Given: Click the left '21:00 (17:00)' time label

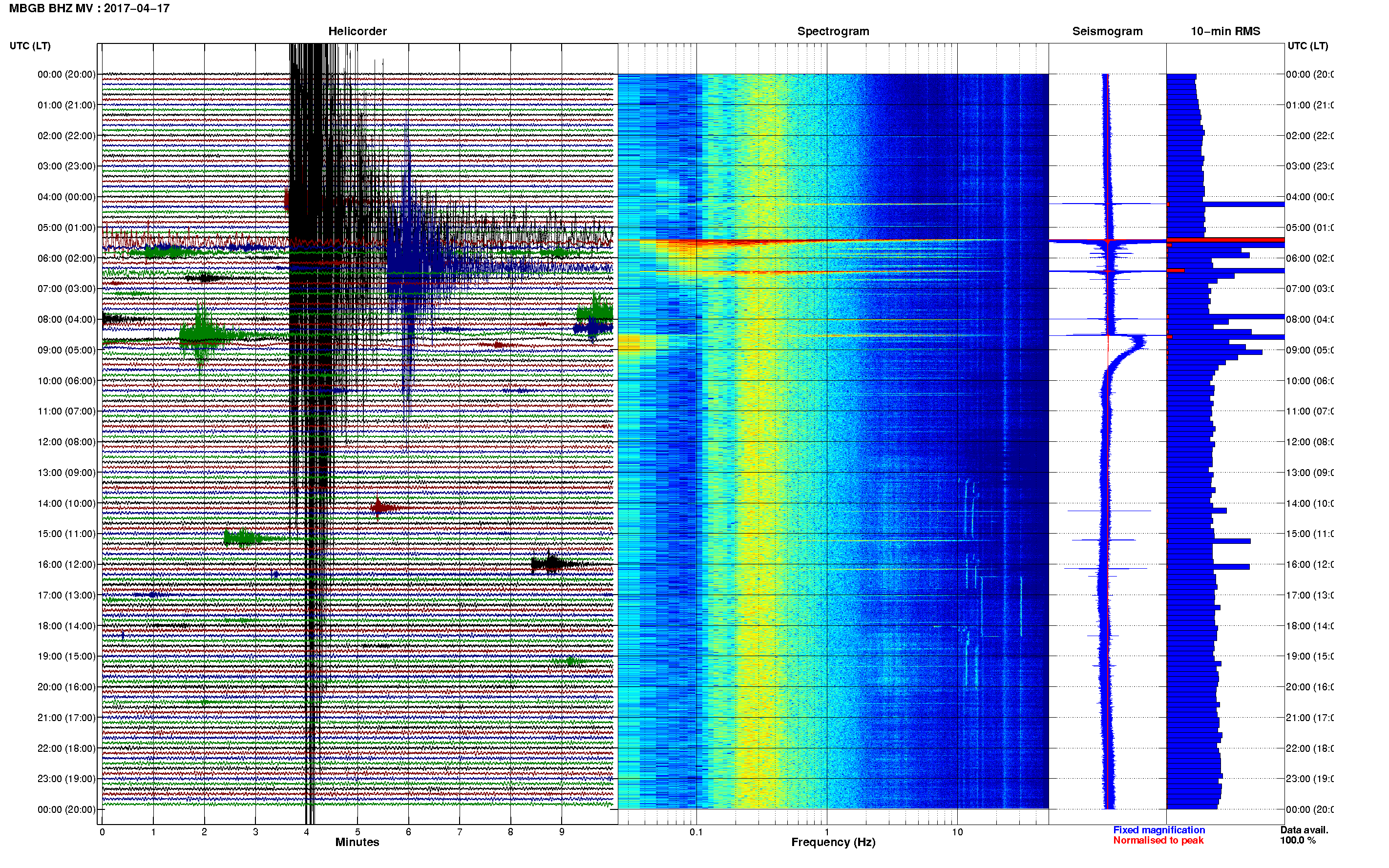Looking at the screenshot, I should coord(66,718).
